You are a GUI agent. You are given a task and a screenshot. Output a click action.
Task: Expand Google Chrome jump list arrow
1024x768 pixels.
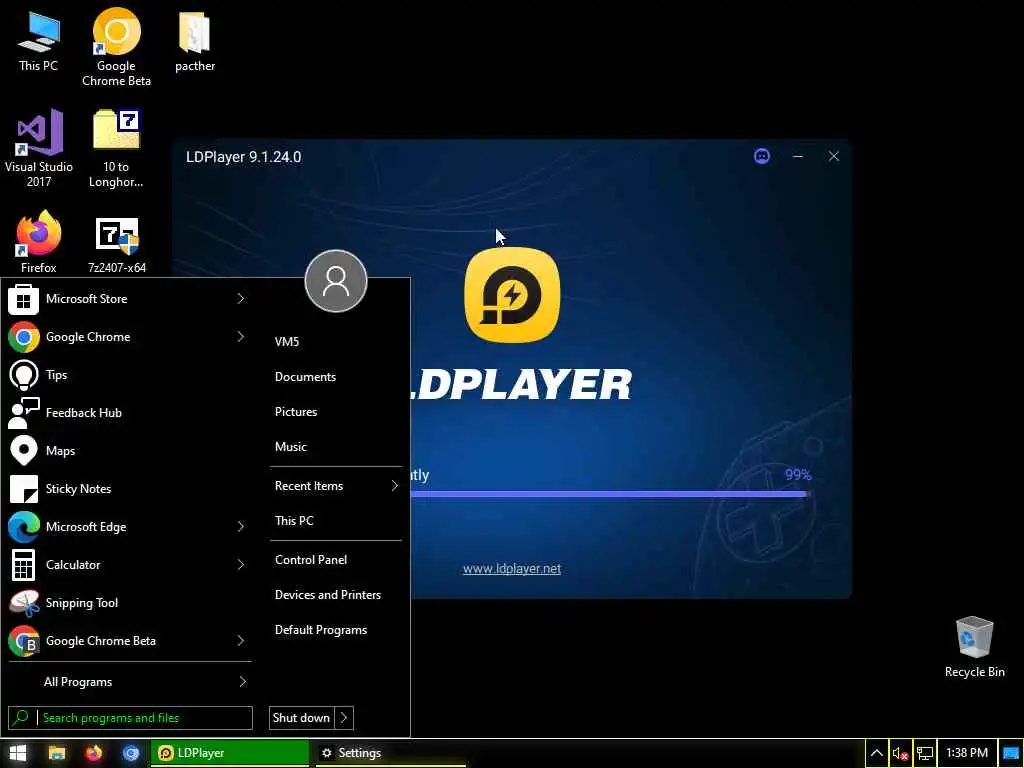(240, 336)
